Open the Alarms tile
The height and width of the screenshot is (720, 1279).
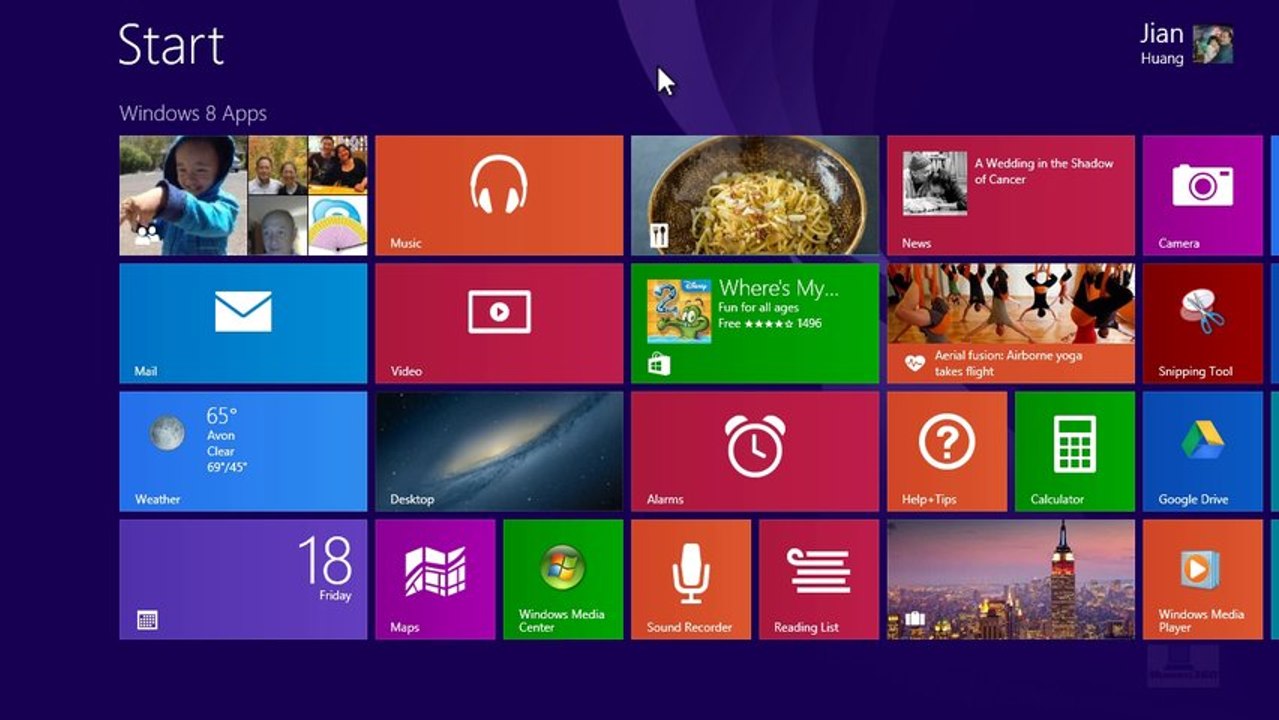point(755,451)
